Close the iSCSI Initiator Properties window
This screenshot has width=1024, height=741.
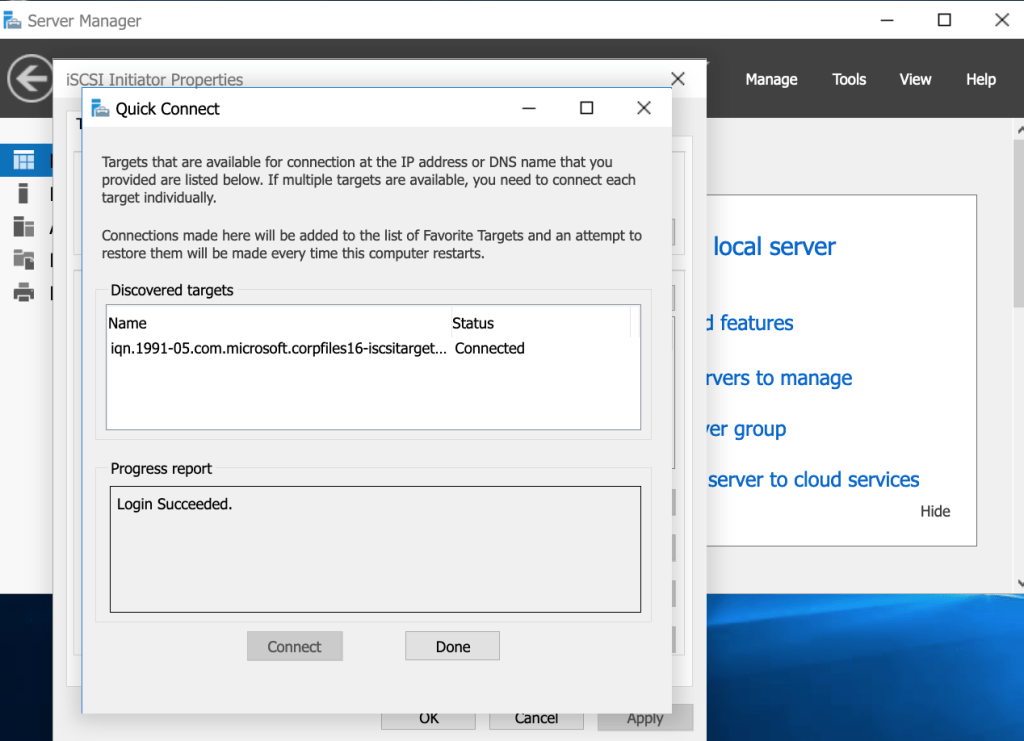(x=677, y=79)
